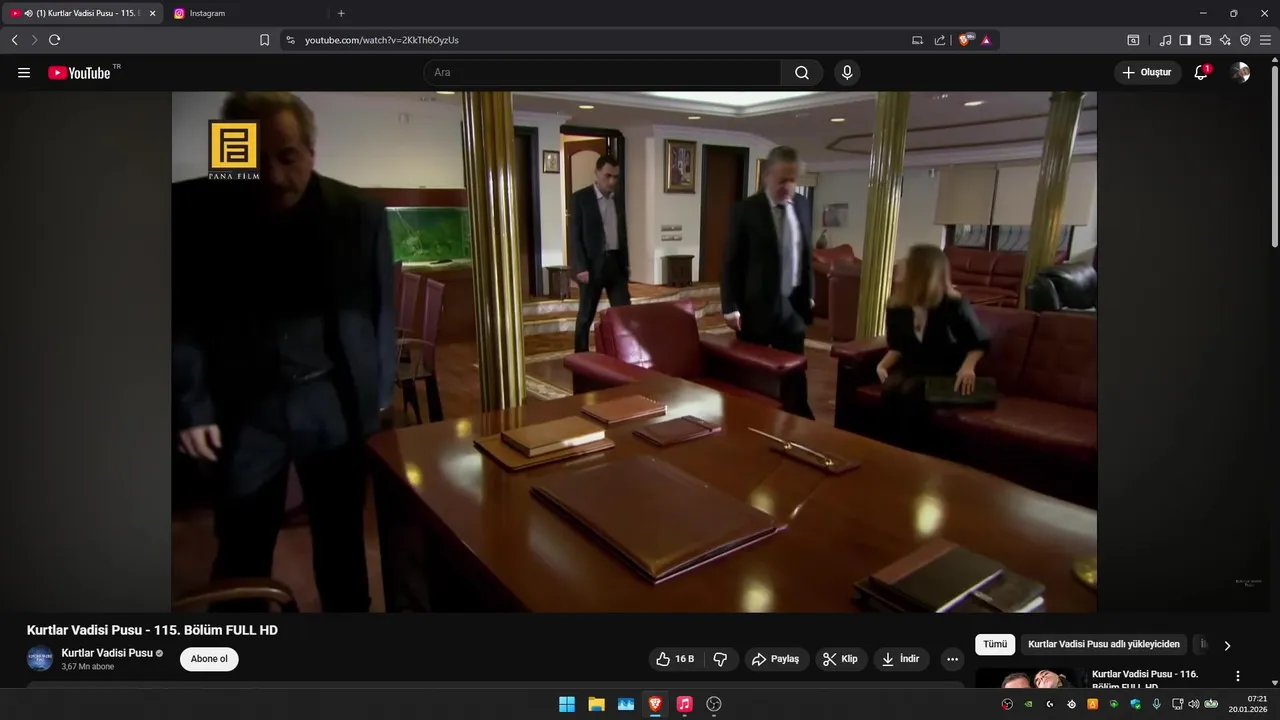Open File Explorer from taskbar
Image resolution: width=1280 pixels, height=720 pixels.
tap(596, 704)
